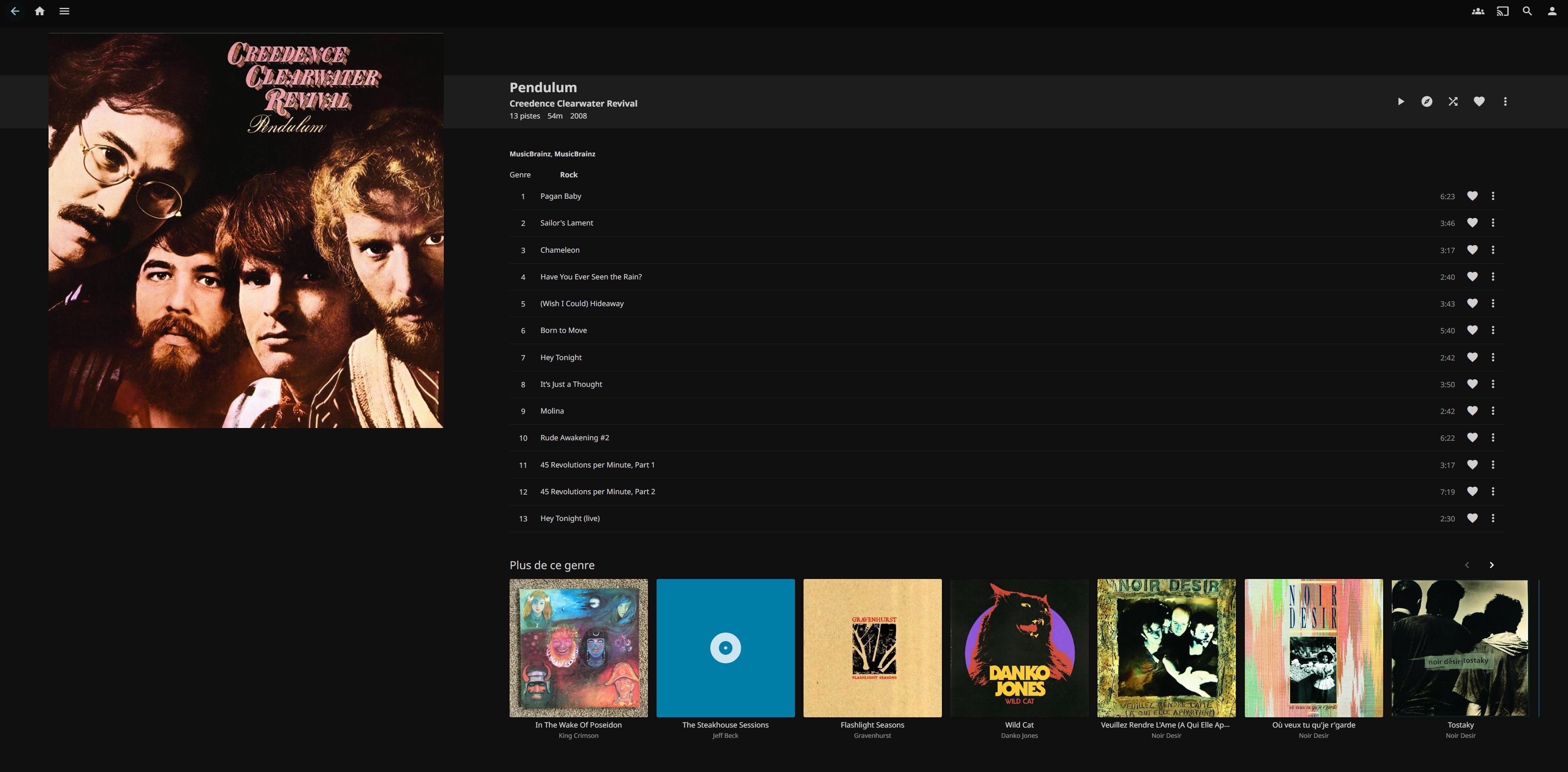This screenshot has width=1568, height=772.
Task: Open Wild Cat album card
Action: pyautogui.click(x=1020, y=648)
